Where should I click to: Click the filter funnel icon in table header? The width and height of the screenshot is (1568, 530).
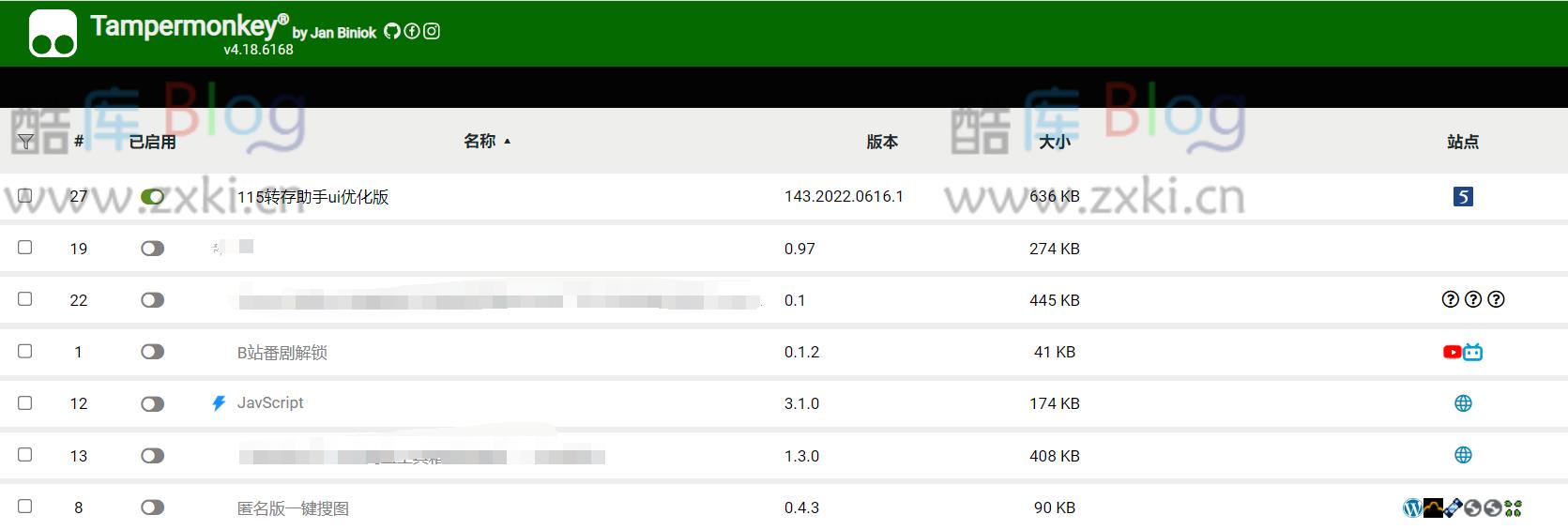tap(26, 142)
